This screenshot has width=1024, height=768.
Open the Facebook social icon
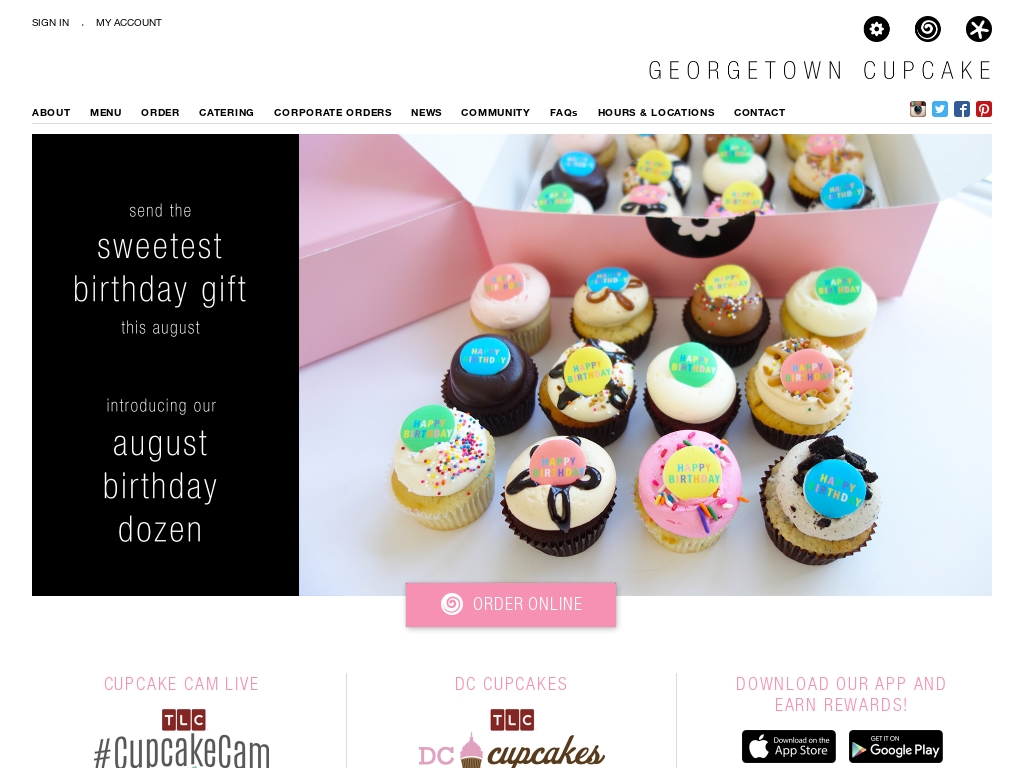tap(961, 109)
